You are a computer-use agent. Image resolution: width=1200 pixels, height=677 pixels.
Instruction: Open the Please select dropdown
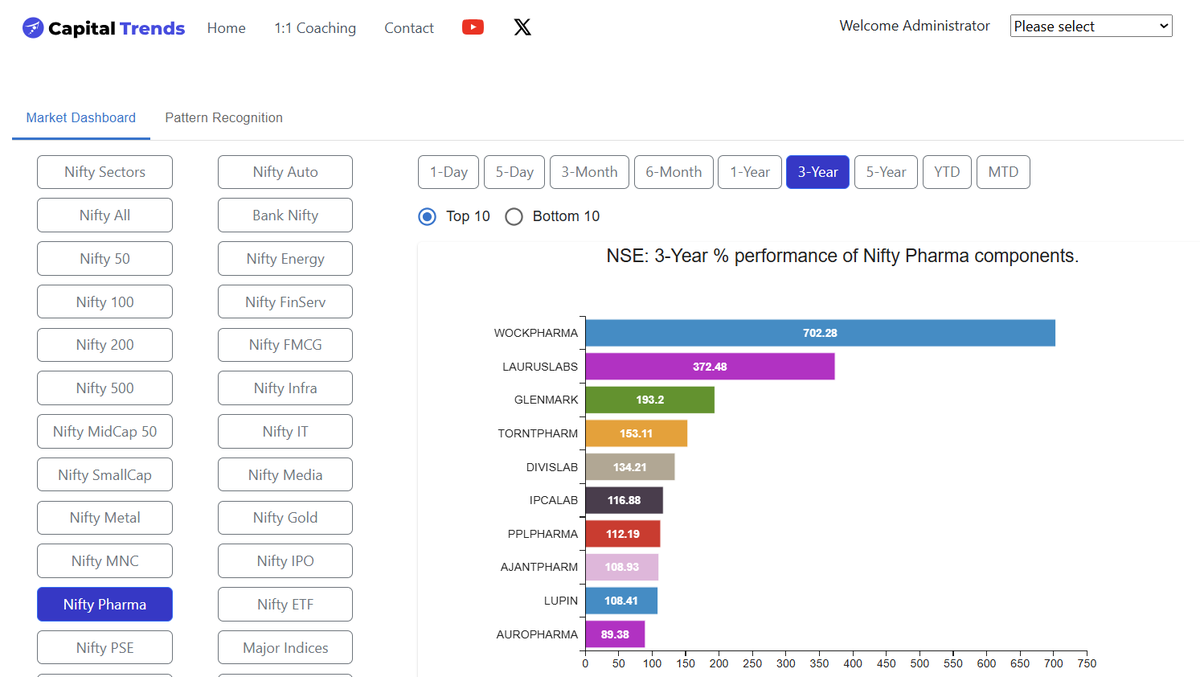click(x=1091, y=26)
